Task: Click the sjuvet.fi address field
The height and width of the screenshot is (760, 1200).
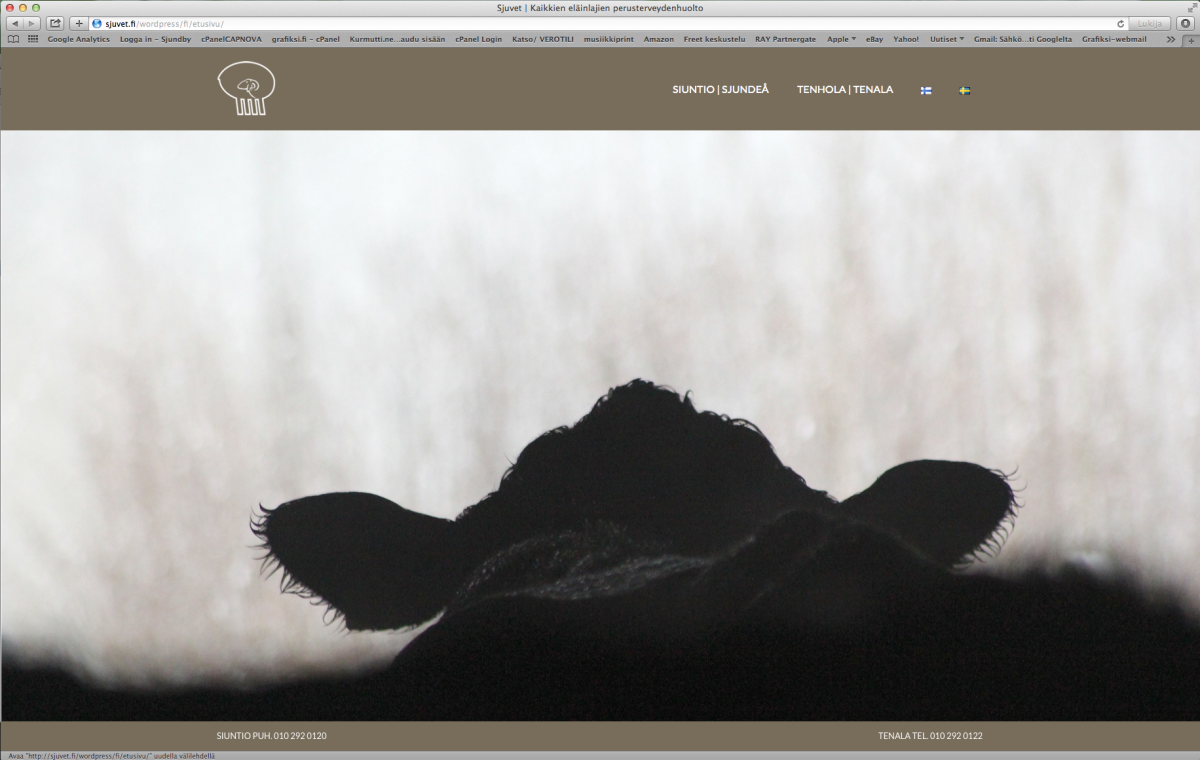Action: tap(600, 23)
